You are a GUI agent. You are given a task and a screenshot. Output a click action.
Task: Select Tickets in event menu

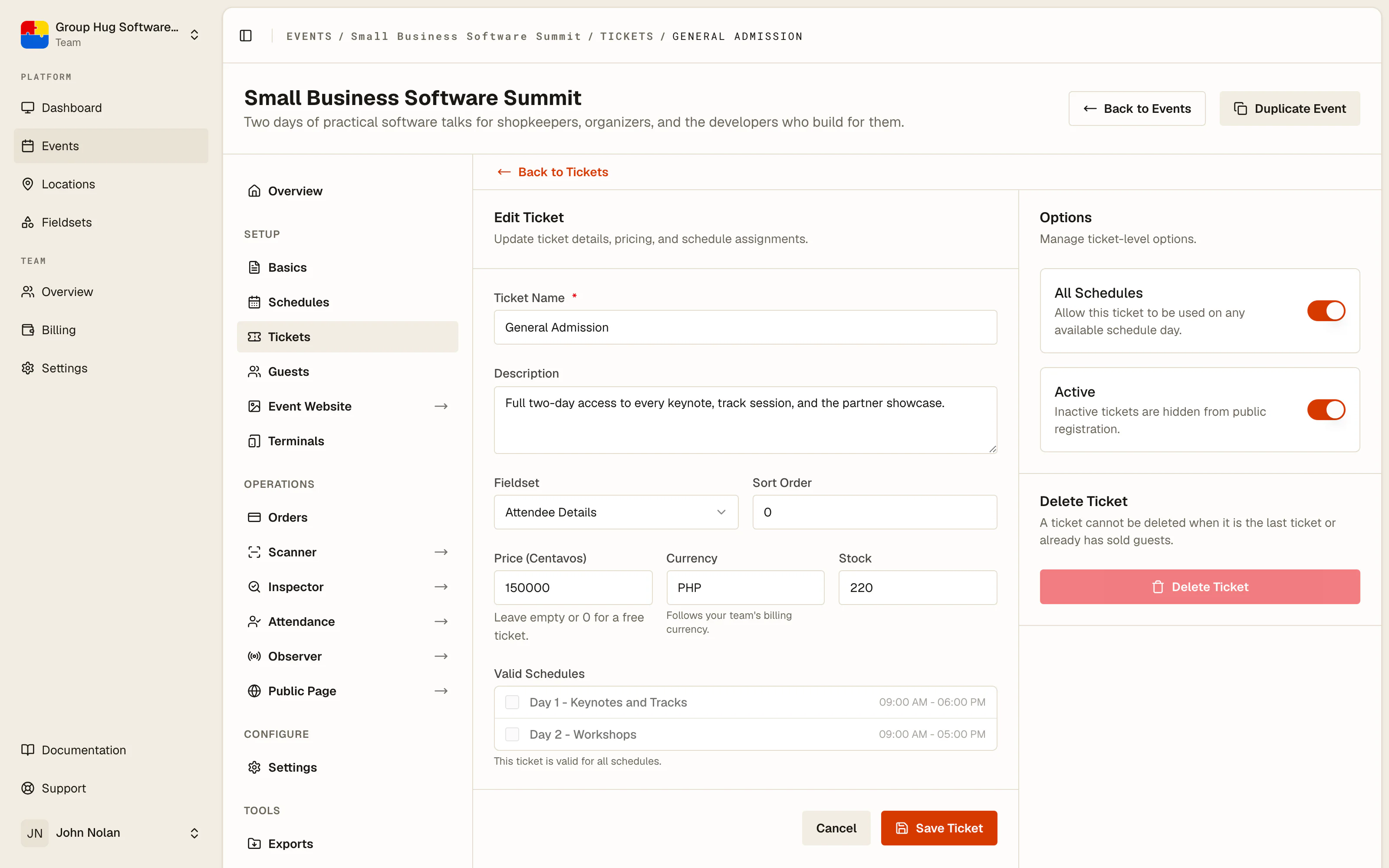[x=347, y=337]
